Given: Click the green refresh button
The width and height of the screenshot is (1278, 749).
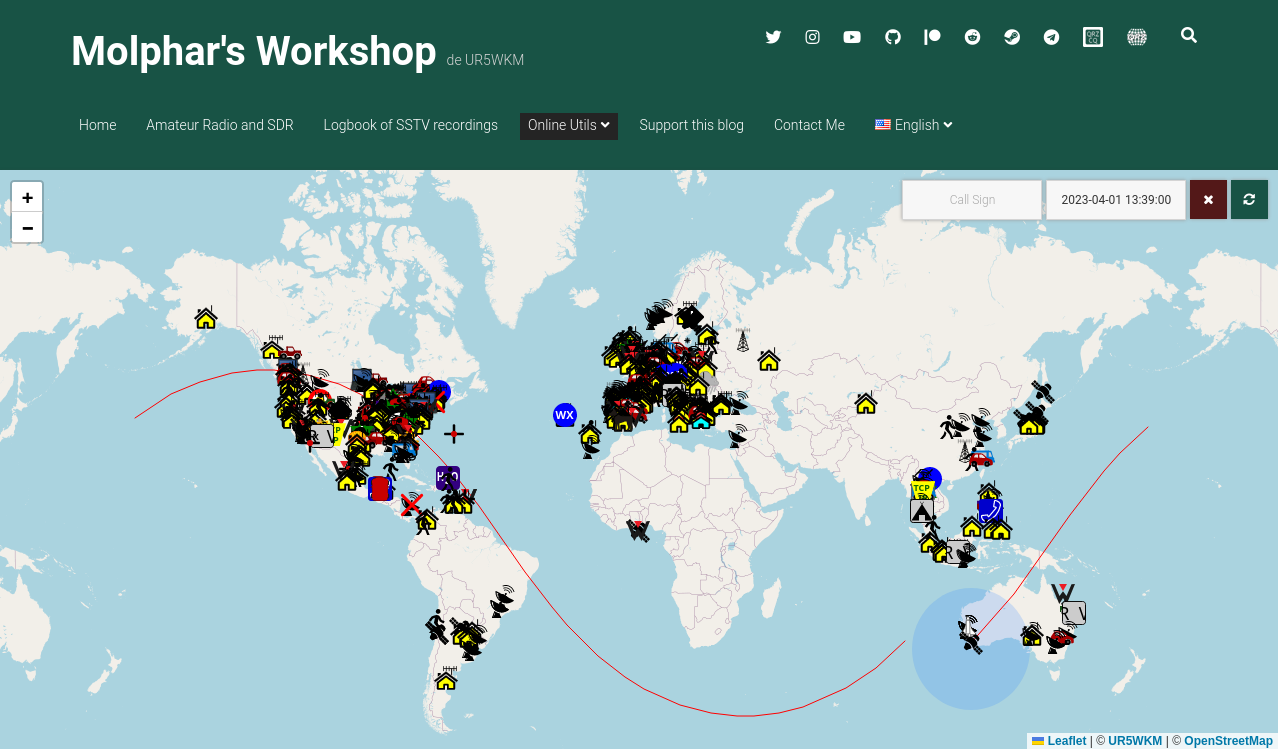Looking at the screenshot, I should coord(1249,200).
